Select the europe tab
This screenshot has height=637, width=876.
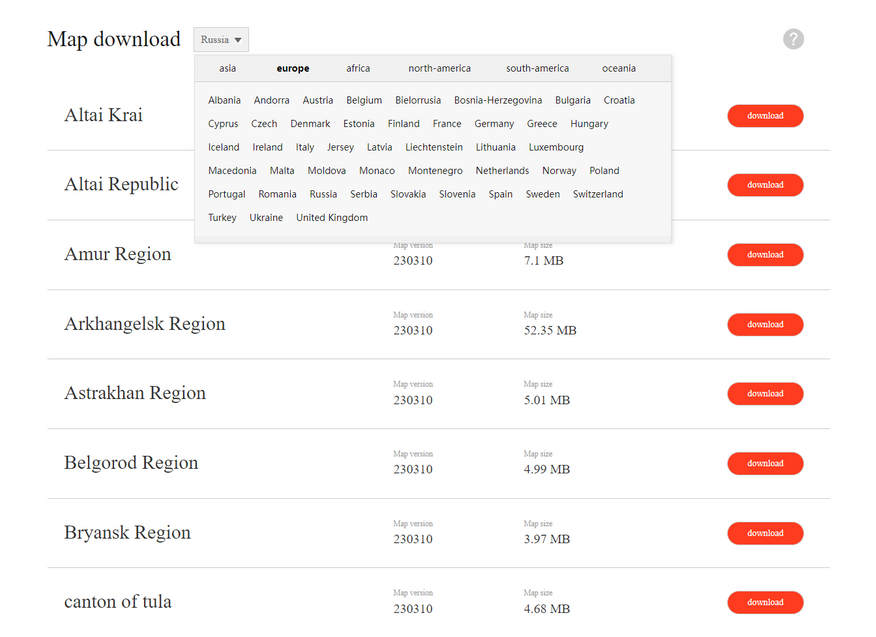coord(293,69)
